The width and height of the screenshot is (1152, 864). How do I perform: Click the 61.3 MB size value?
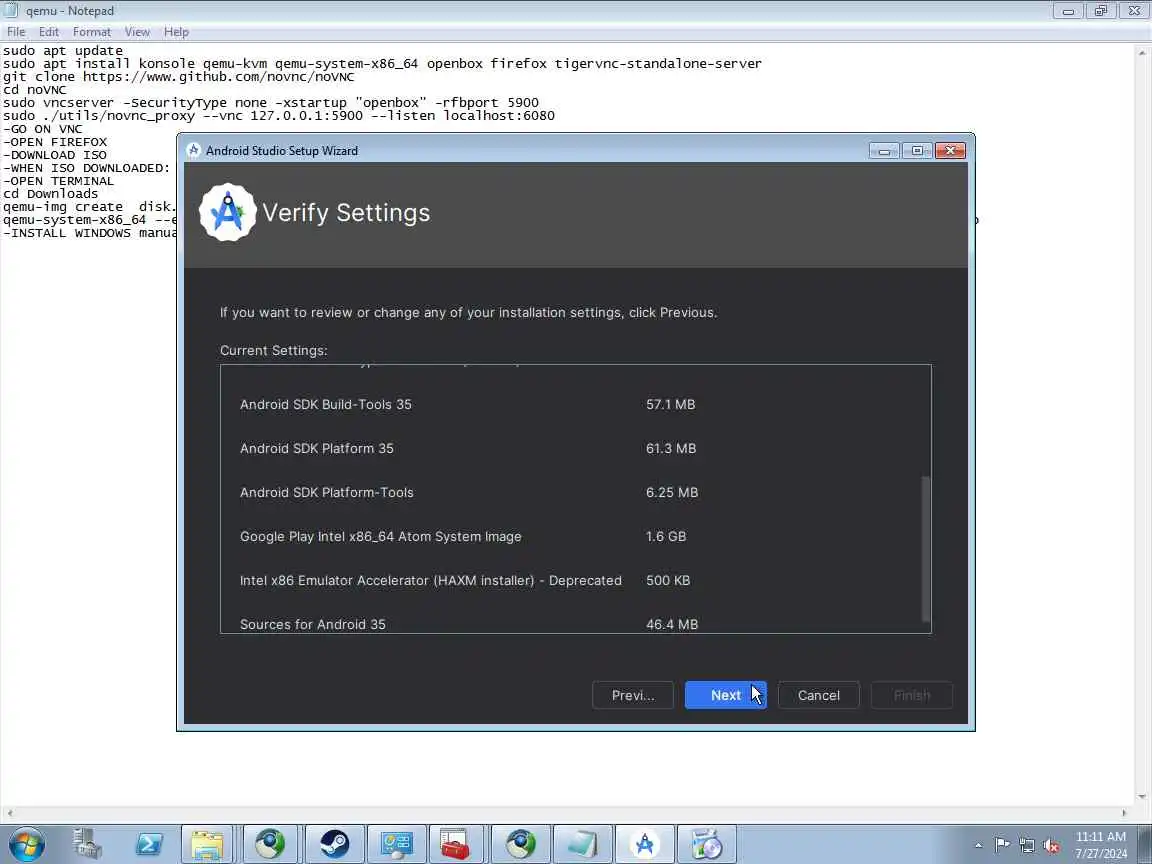point(671,448)
